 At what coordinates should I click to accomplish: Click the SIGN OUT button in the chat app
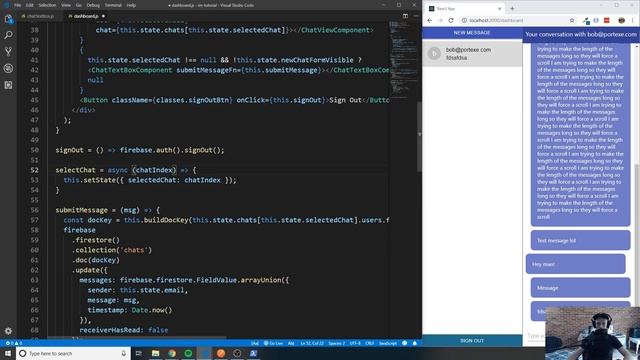click(472, 340)
